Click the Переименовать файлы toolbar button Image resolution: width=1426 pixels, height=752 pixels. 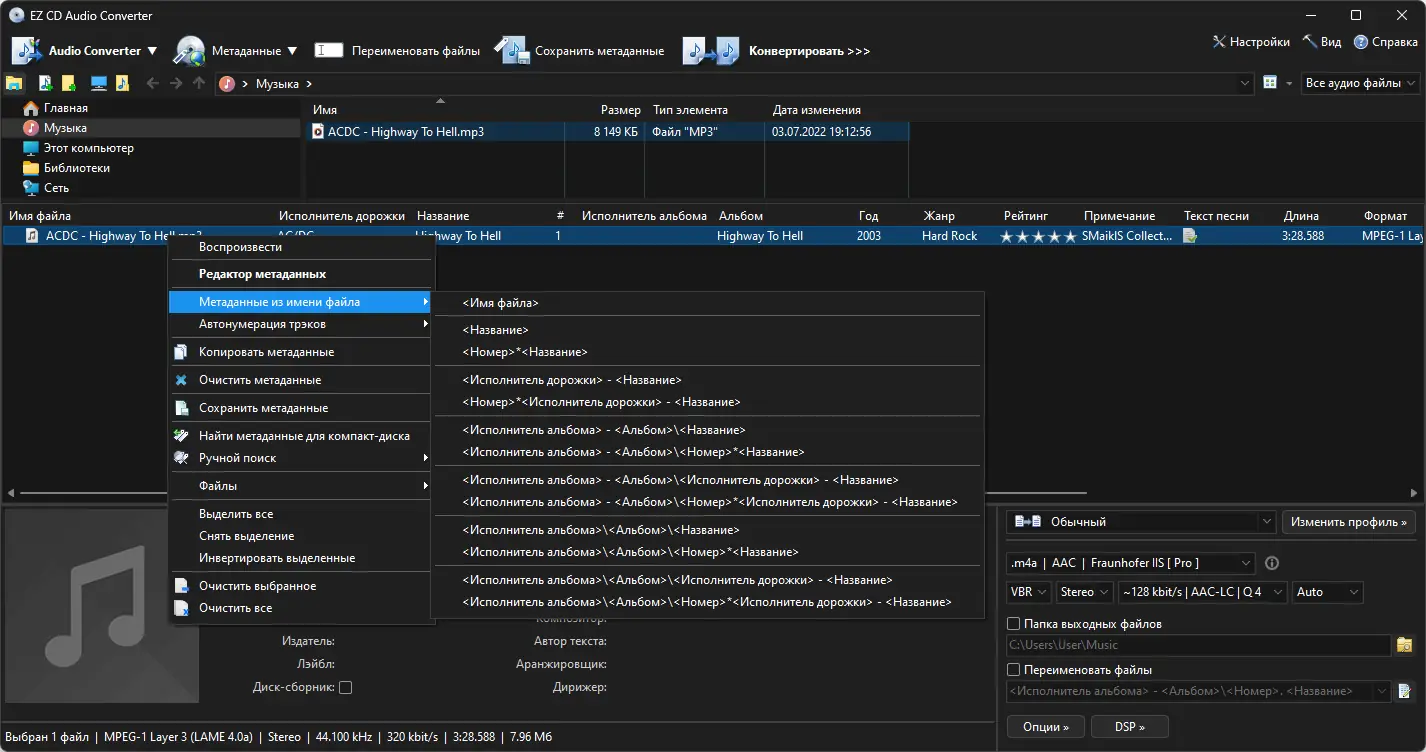397,50
